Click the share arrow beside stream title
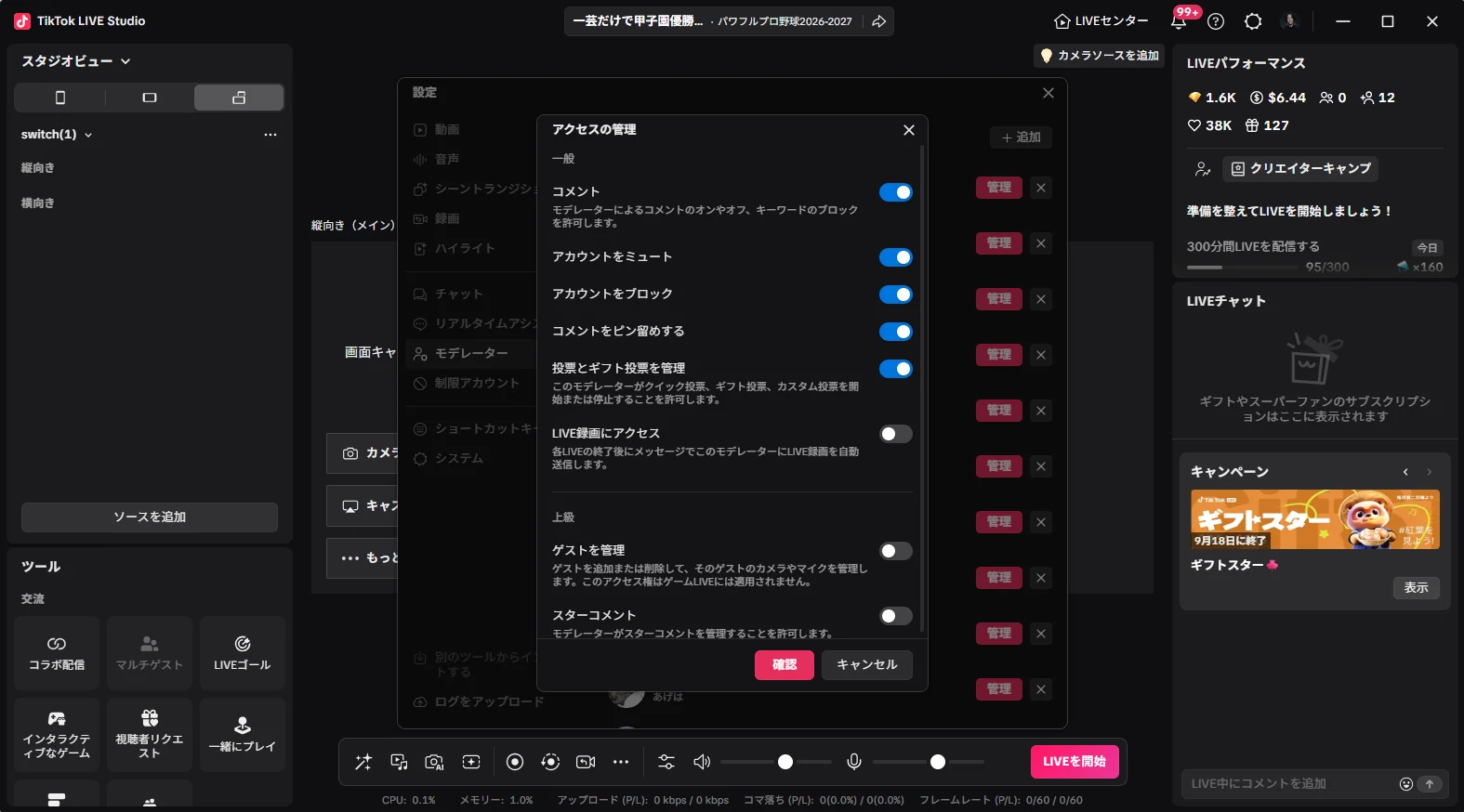This screenshot has height=812, width=1464. (878, 21)
